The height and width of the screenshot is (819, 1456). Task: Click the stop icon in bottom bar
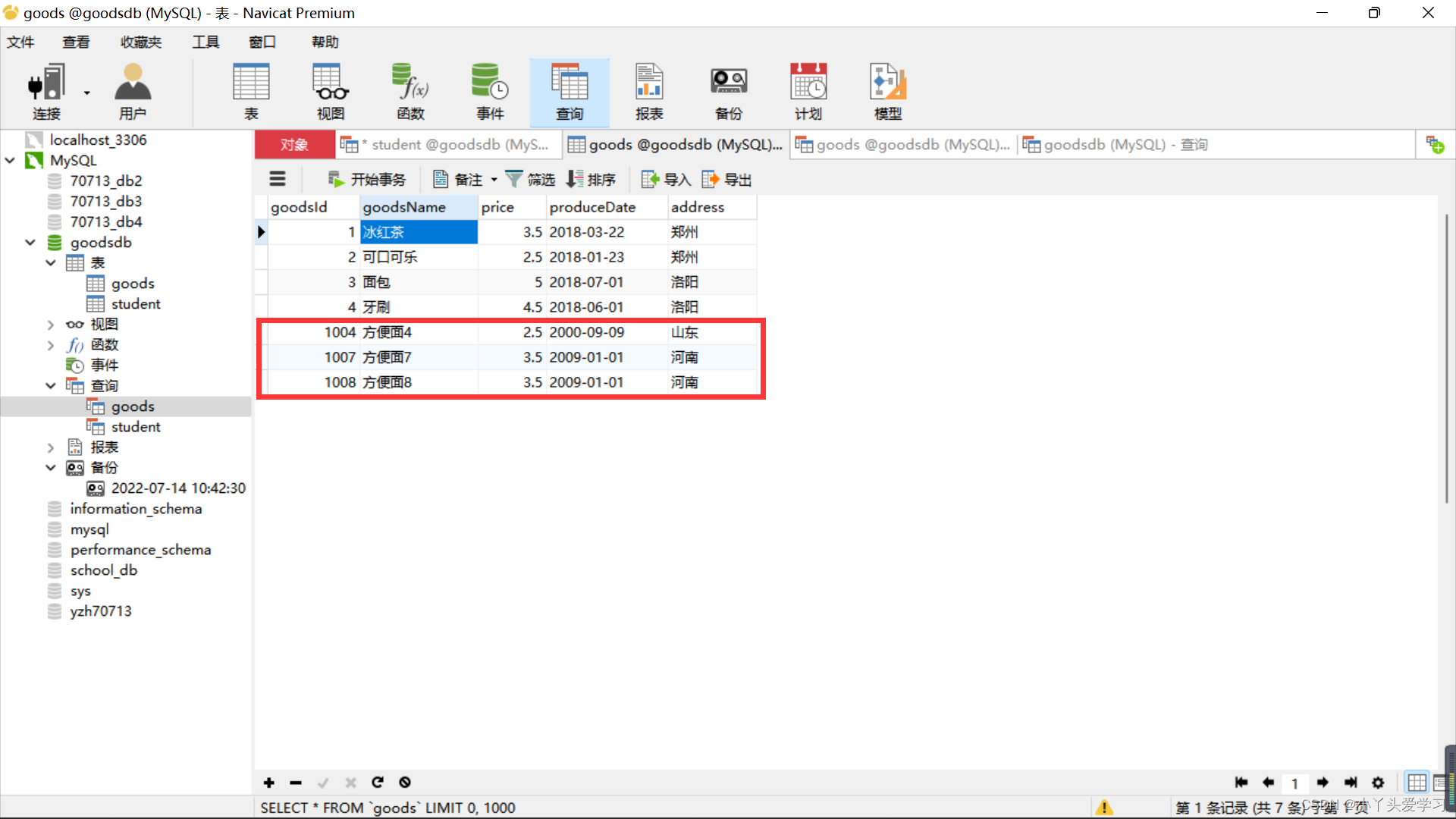405,783
